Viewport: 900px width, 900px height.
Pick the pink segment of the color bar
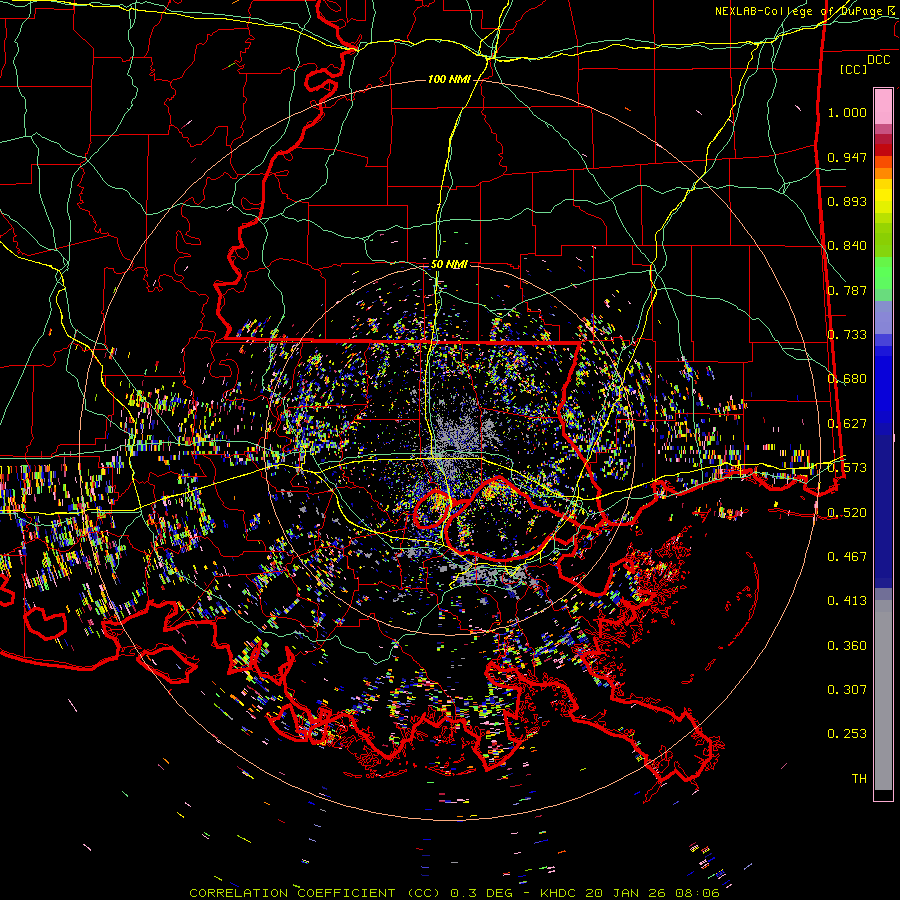tap(883, 106)
